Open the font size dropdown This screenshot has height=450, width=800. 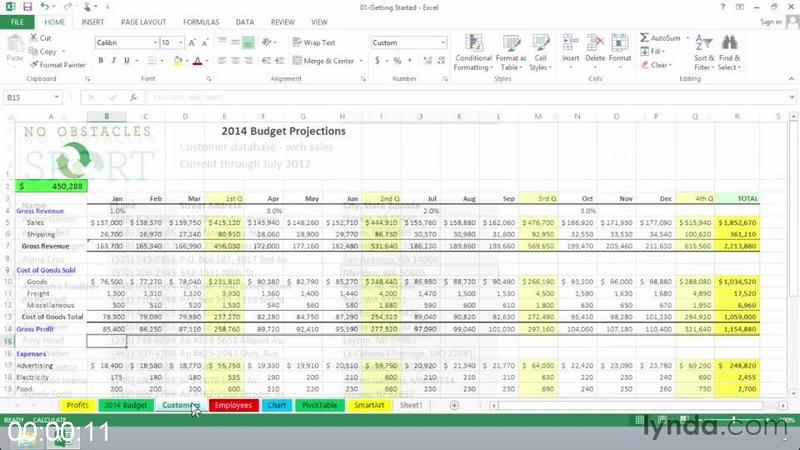[181, 43]
